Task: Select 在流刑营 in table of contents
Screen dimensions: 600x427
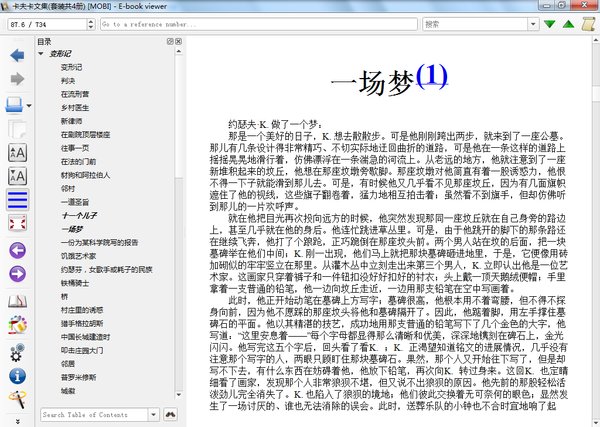Action: click(75, 94)
